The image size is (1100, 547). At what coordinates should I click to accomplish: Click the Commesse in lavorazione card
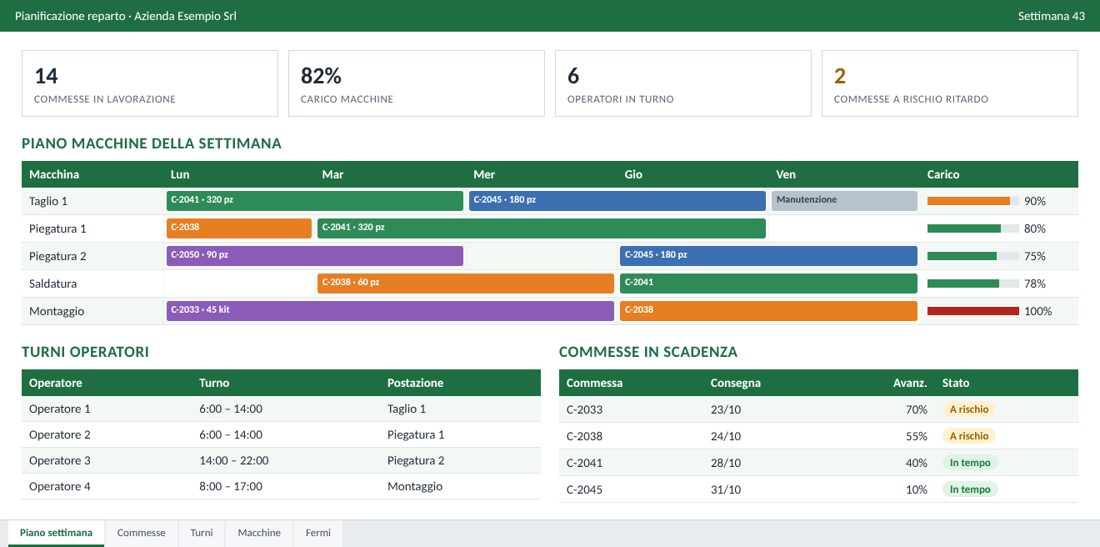[149, 83]
